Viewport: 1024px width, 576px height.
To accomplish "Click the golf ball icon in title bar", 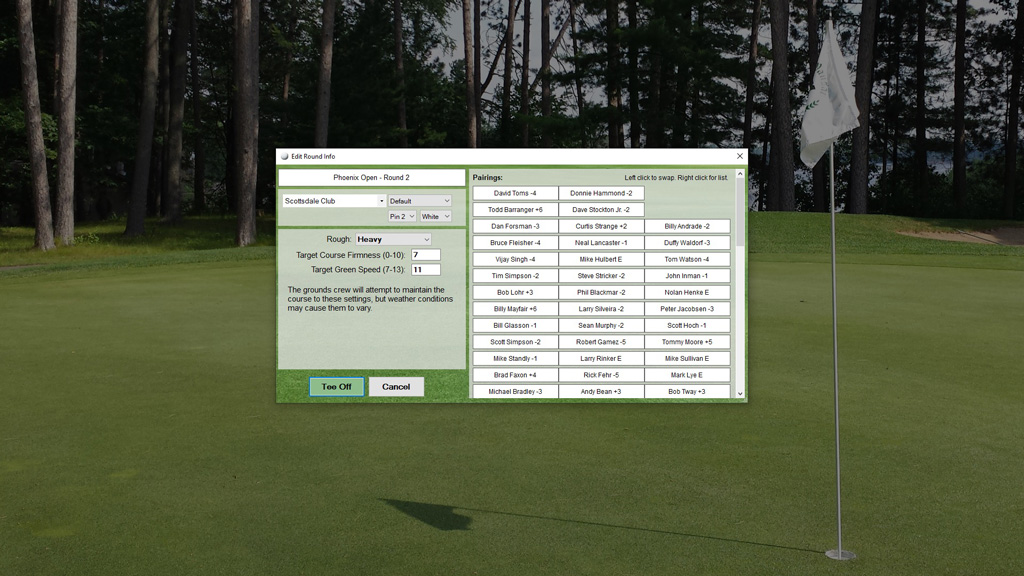I will pyautogui.click(x=284, y=156).
